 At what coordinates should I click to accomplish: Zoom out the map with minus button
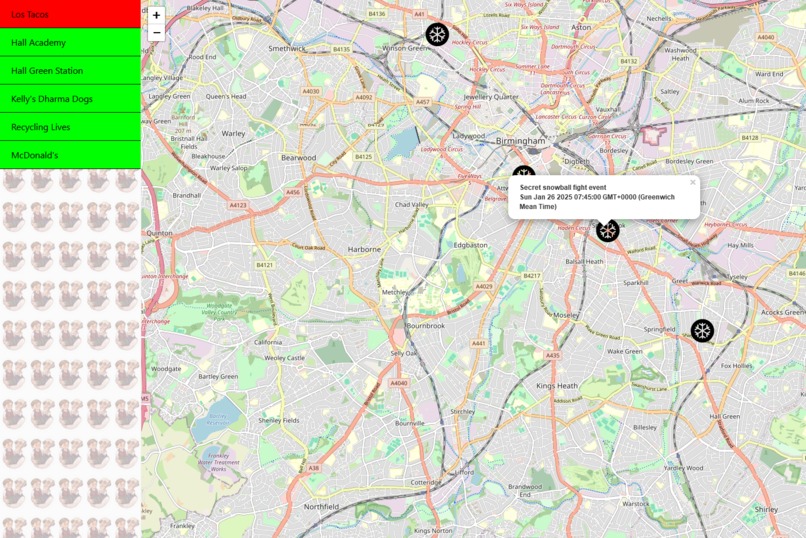tap(156, 32)
